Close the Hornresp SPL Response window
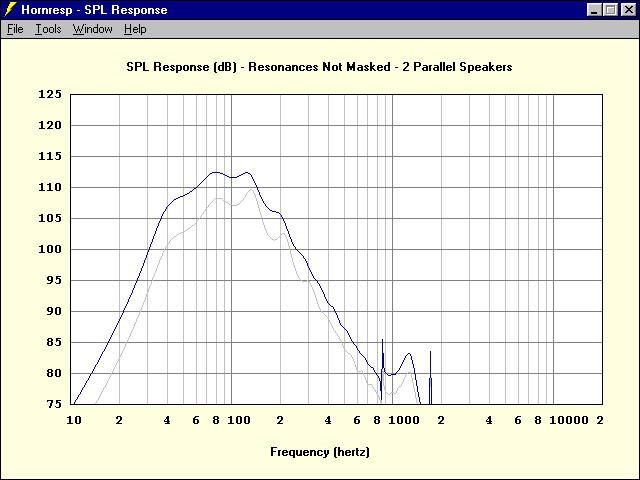The image size is (640, 480). [x=628, y=10]
